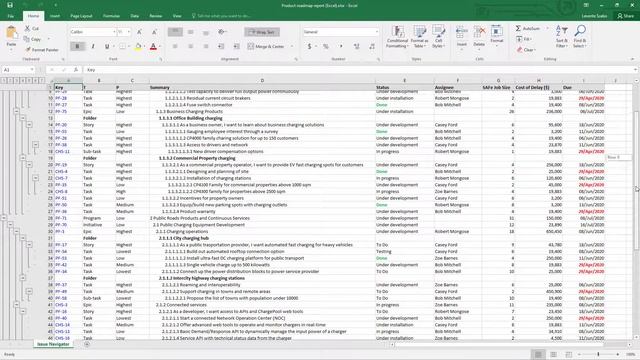640x360 pixels.
Task: Toggle align left
Action: 175,47
